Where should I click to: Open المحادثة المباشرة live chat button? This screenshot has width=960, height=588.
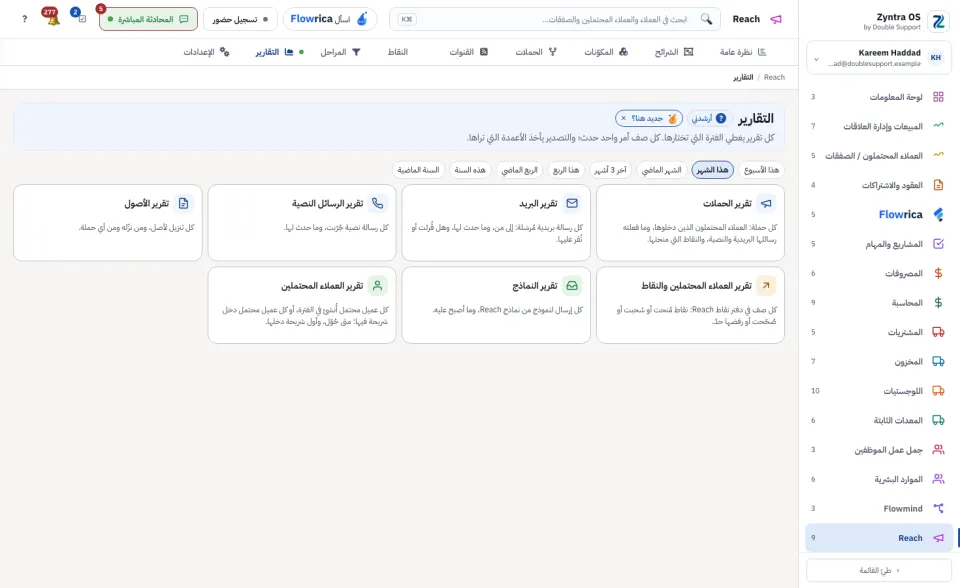(148, 19)
